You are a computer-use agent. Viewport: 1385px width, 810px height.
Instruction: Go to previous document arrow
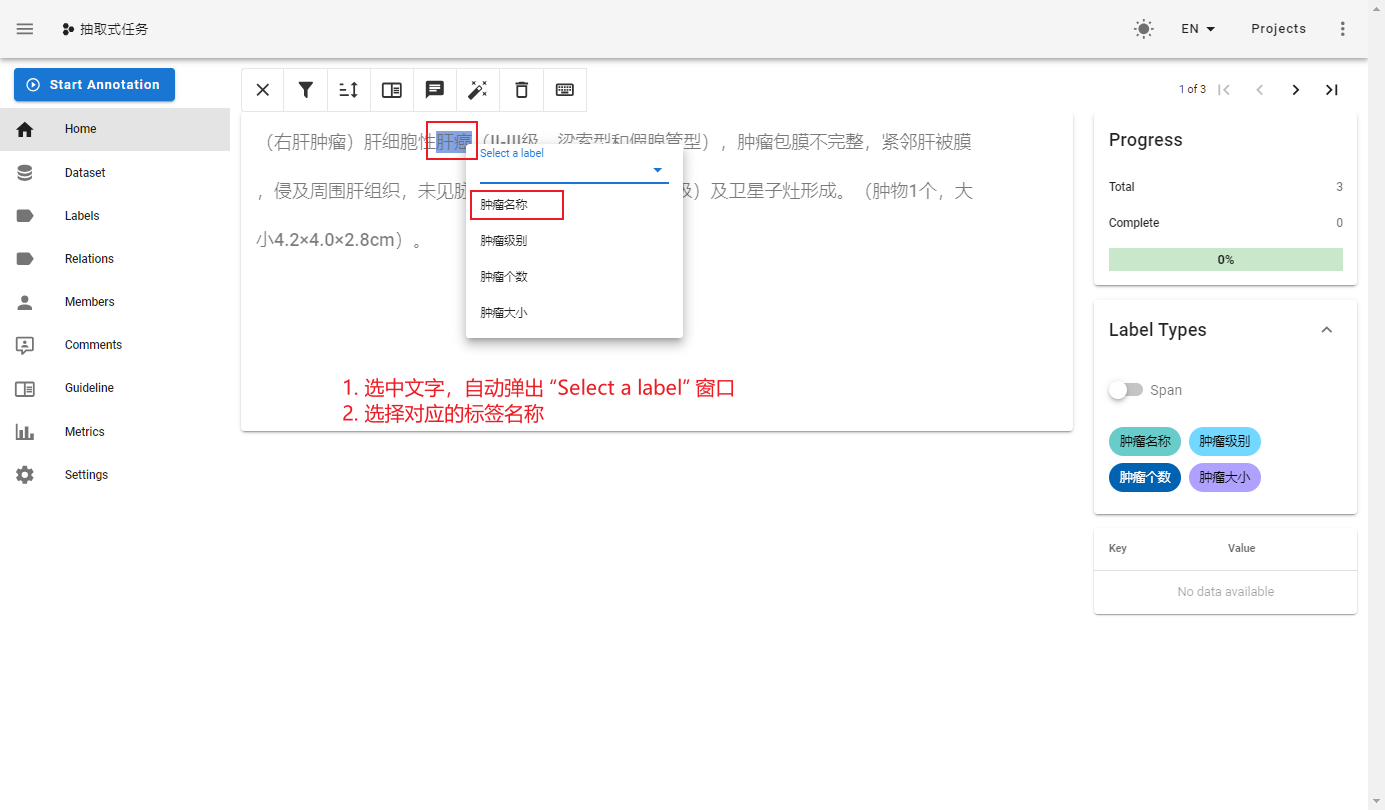click(x=1260, y=90)
